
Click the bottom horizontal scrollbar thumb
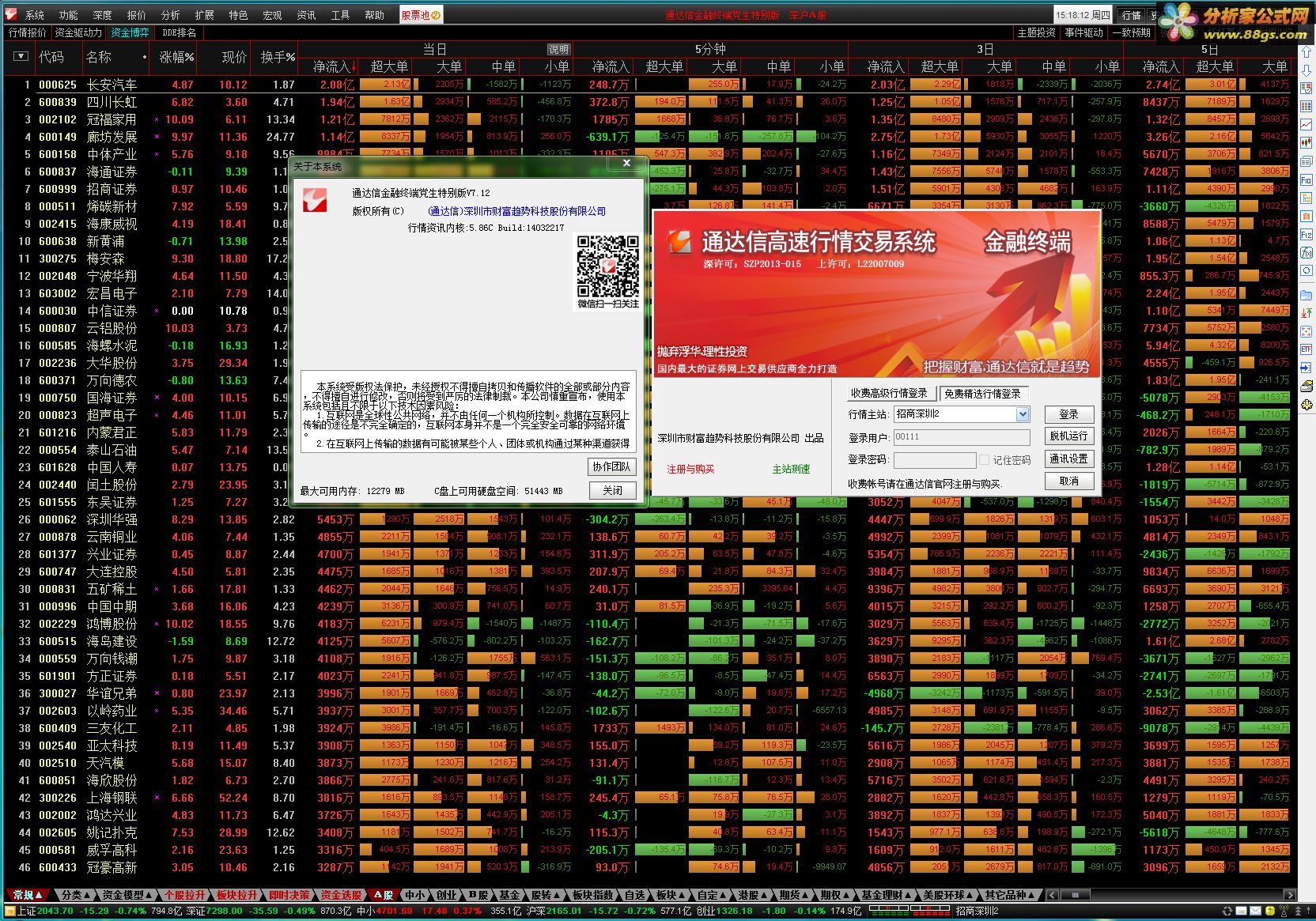[x=1076, y=895]
